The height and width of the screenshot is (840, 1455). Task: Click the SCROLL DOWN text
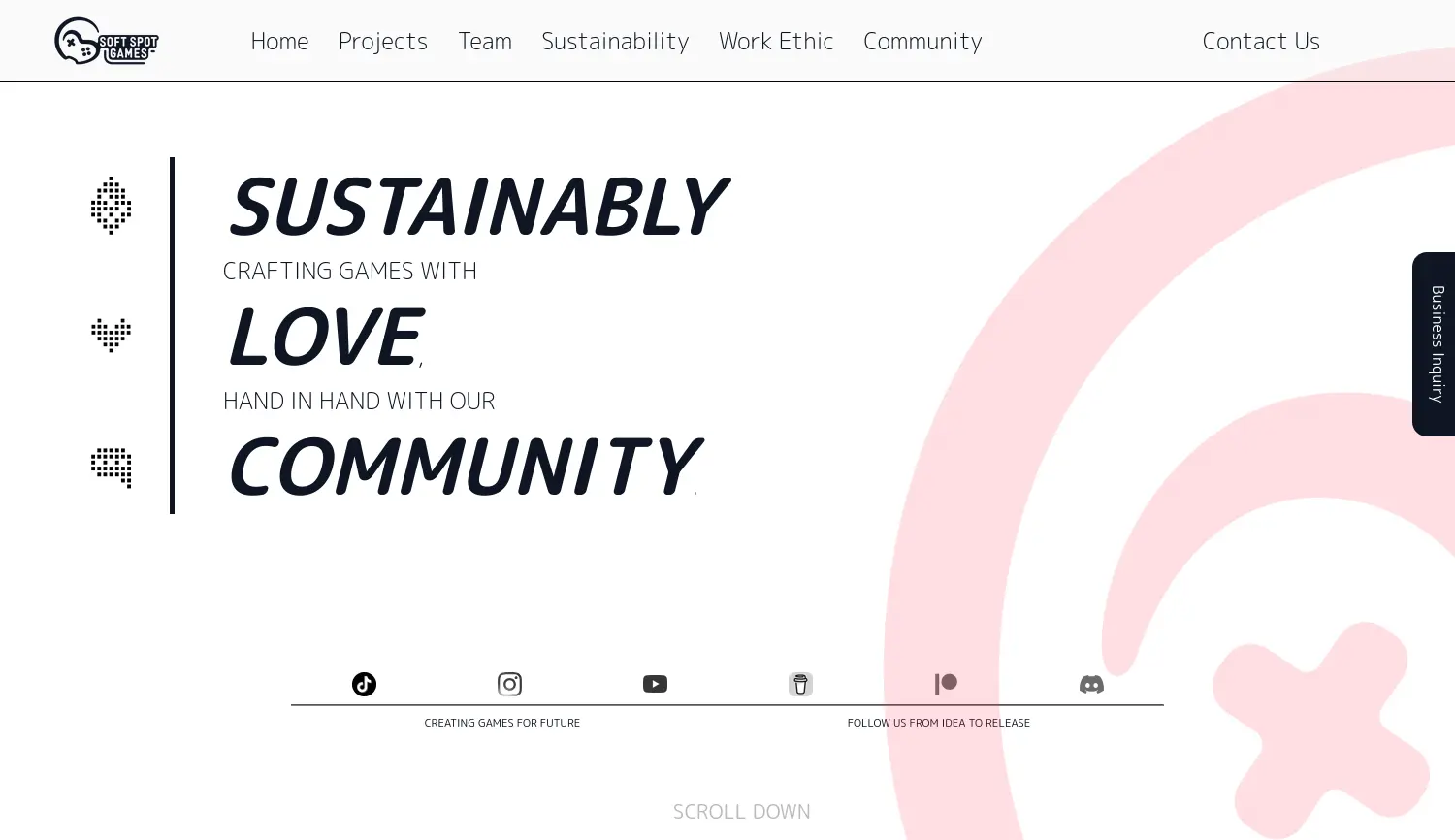tap(742, 811)
